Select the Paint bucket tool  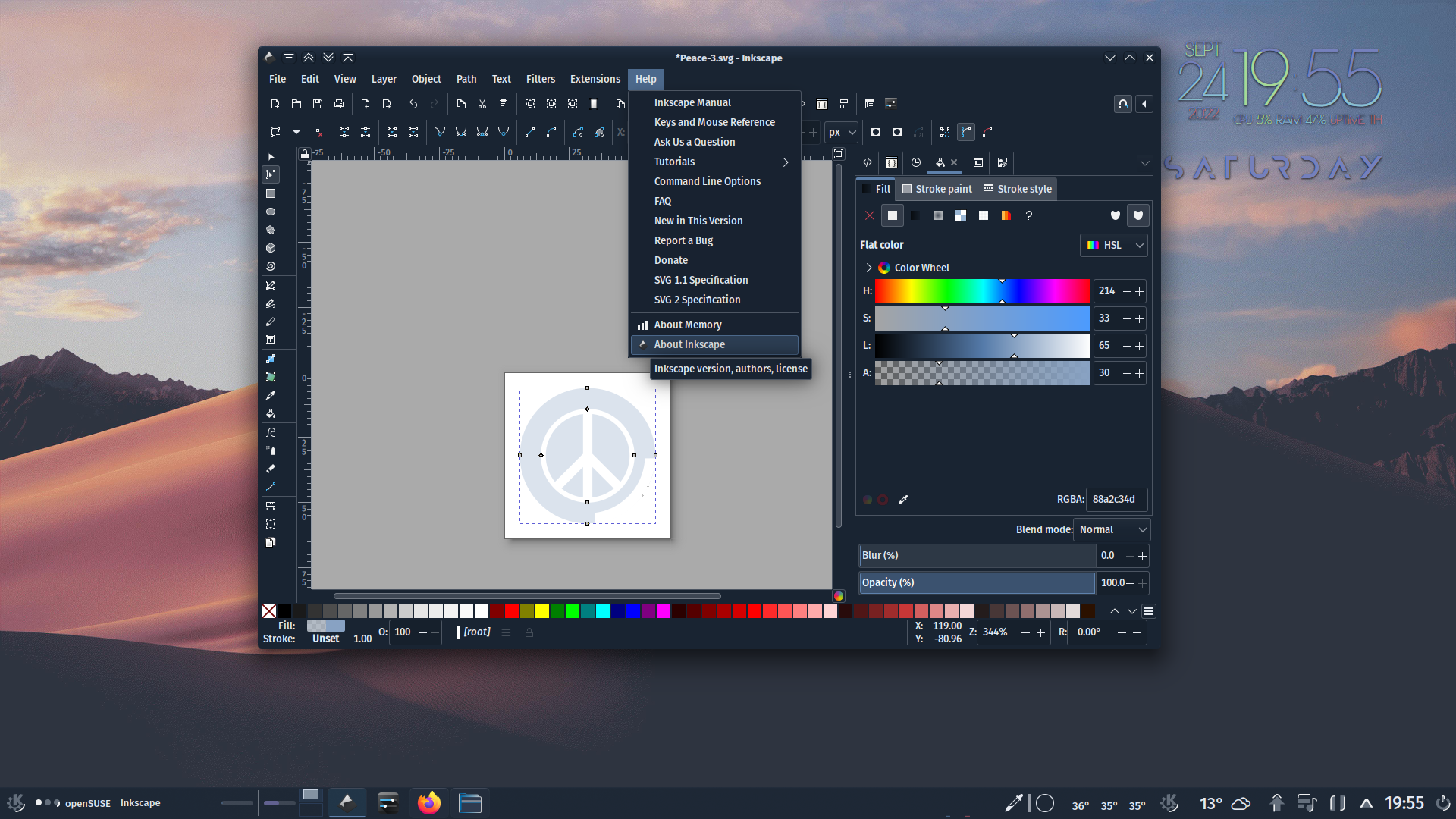pyautogui.click(x=271, y=413)
